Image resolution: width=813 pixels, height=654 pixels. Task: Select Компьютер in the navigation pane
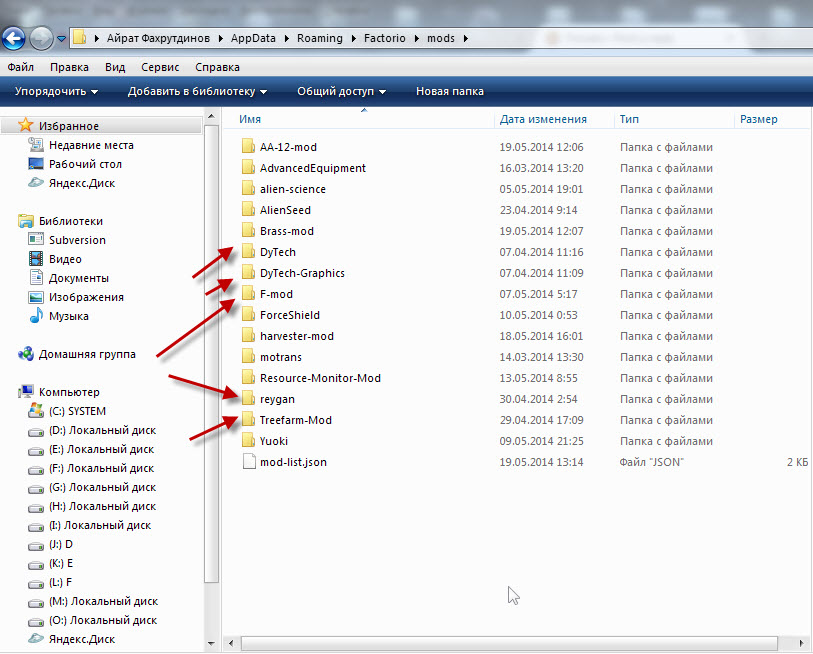(x=69, y=392)
